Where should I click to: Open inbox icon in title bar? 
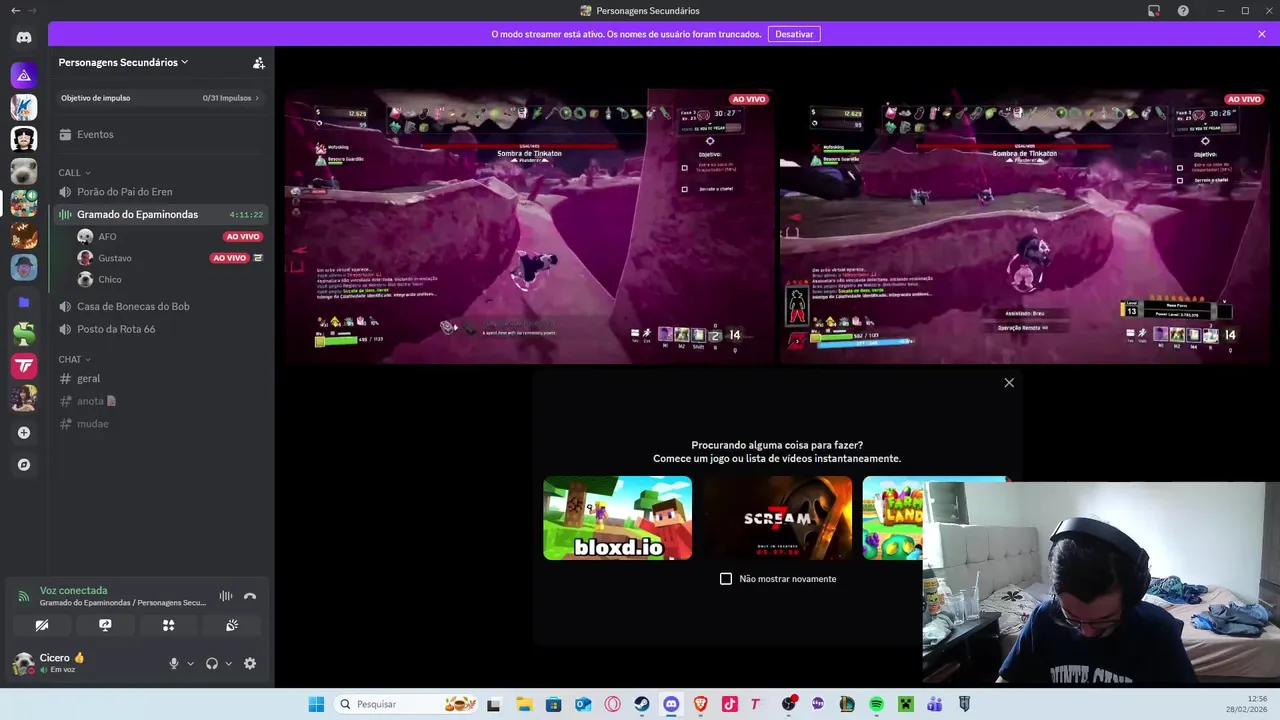[1154, 11]
